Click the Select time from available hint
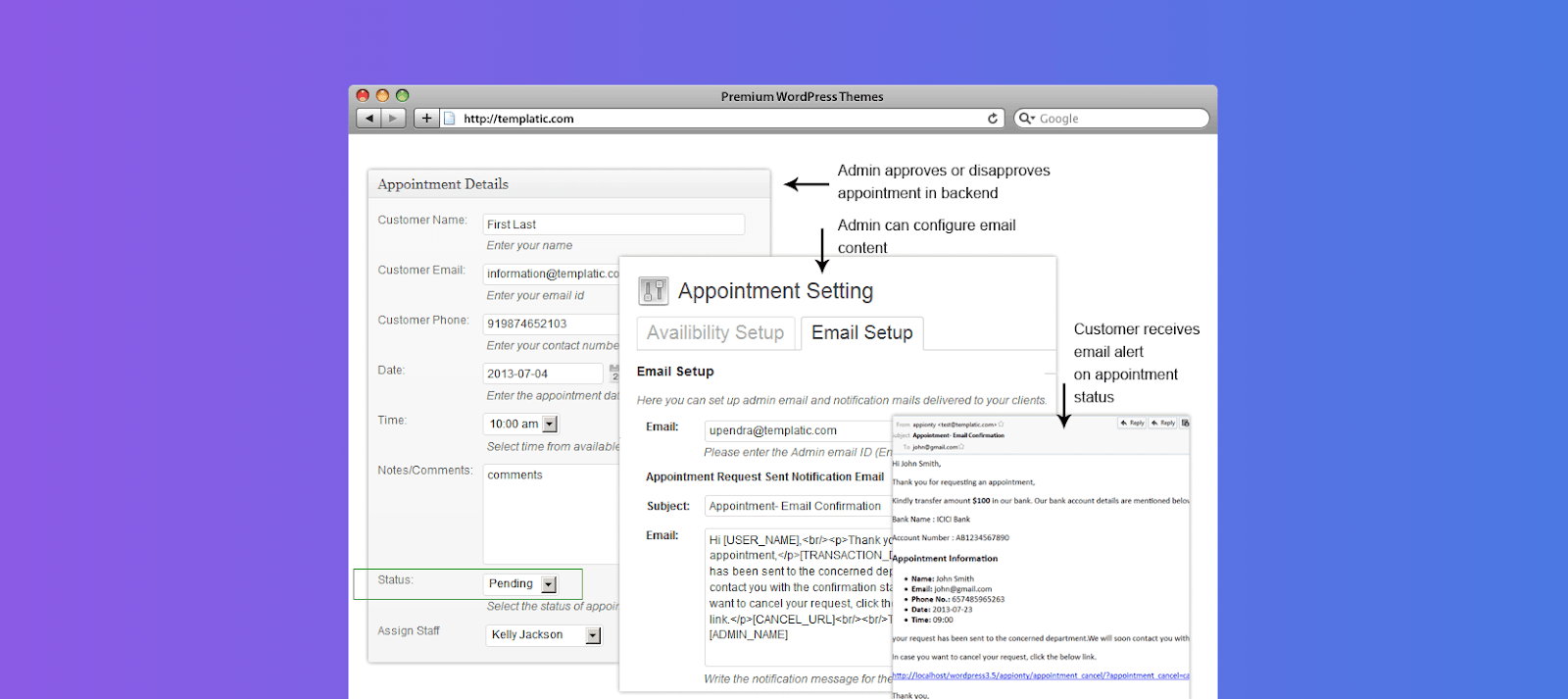Screen dimensions: 1568x699 (554, 447)
